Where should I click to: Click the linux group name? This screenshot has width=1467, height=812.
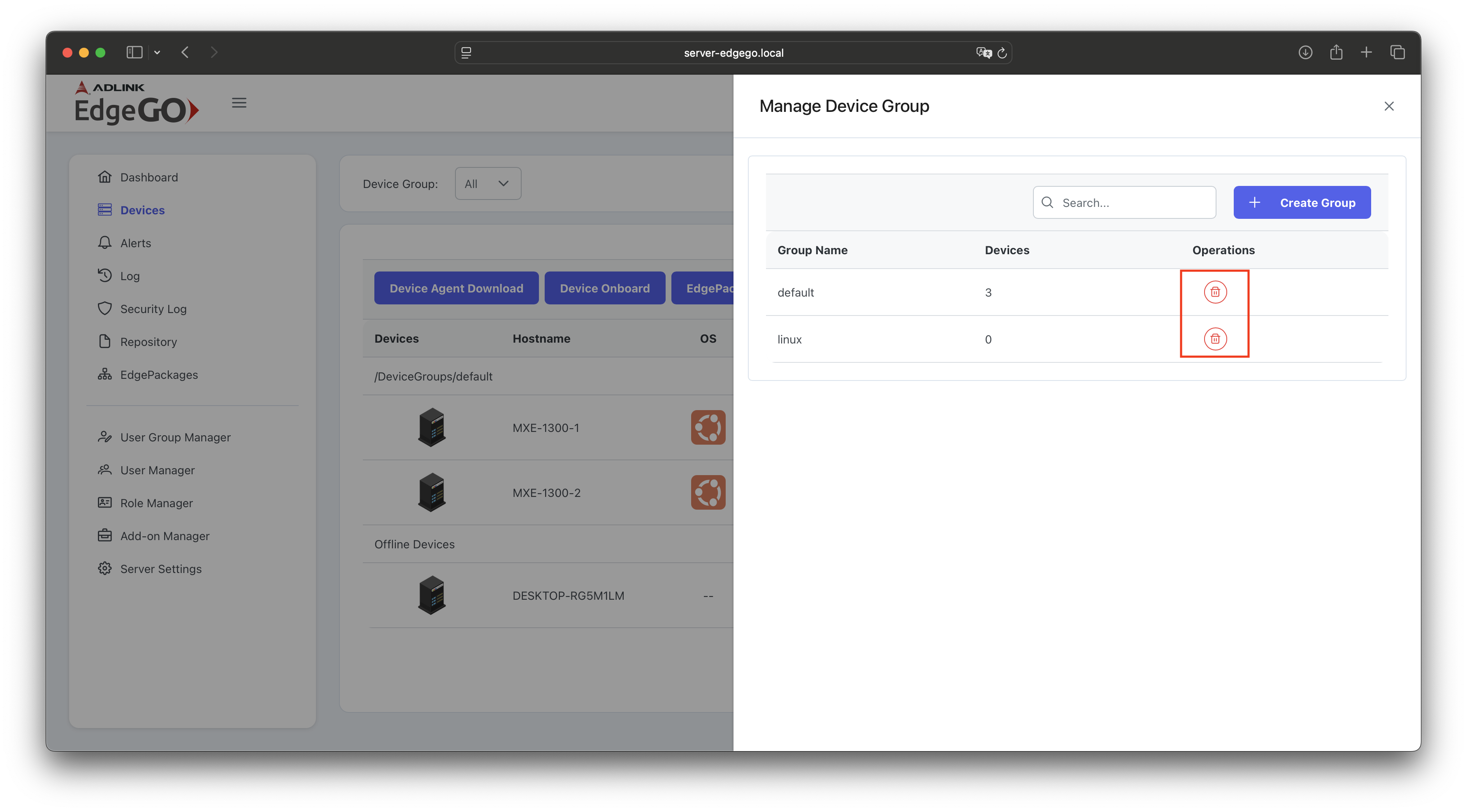tap(789, 339)
